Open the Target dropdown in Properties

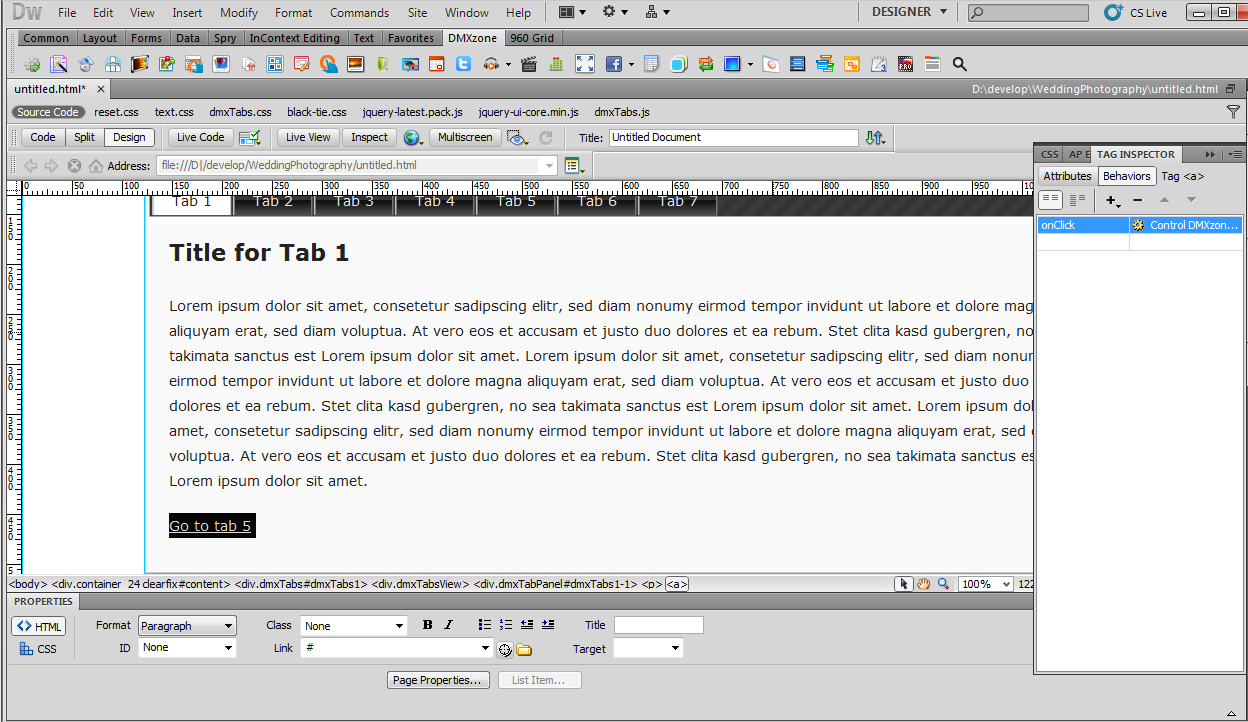click(648, 648)
